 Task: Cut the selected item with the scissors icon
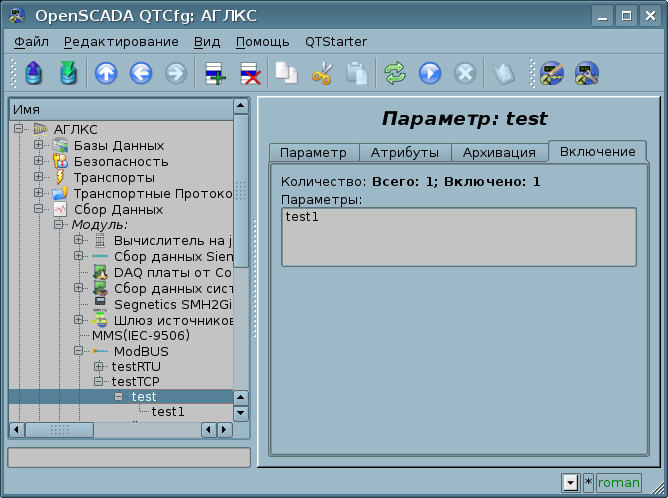pos(321,73)
